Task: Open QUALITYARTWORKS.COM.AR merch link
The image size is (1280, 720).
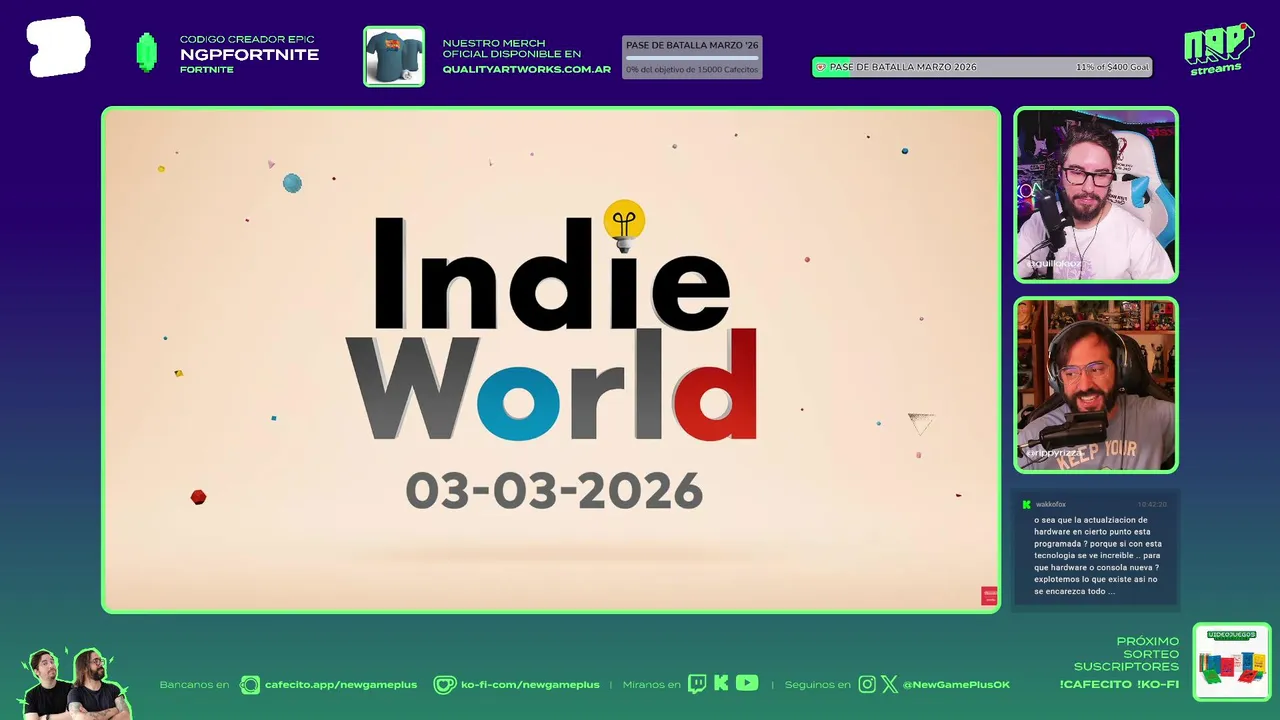Action: [x=527, y=69]
